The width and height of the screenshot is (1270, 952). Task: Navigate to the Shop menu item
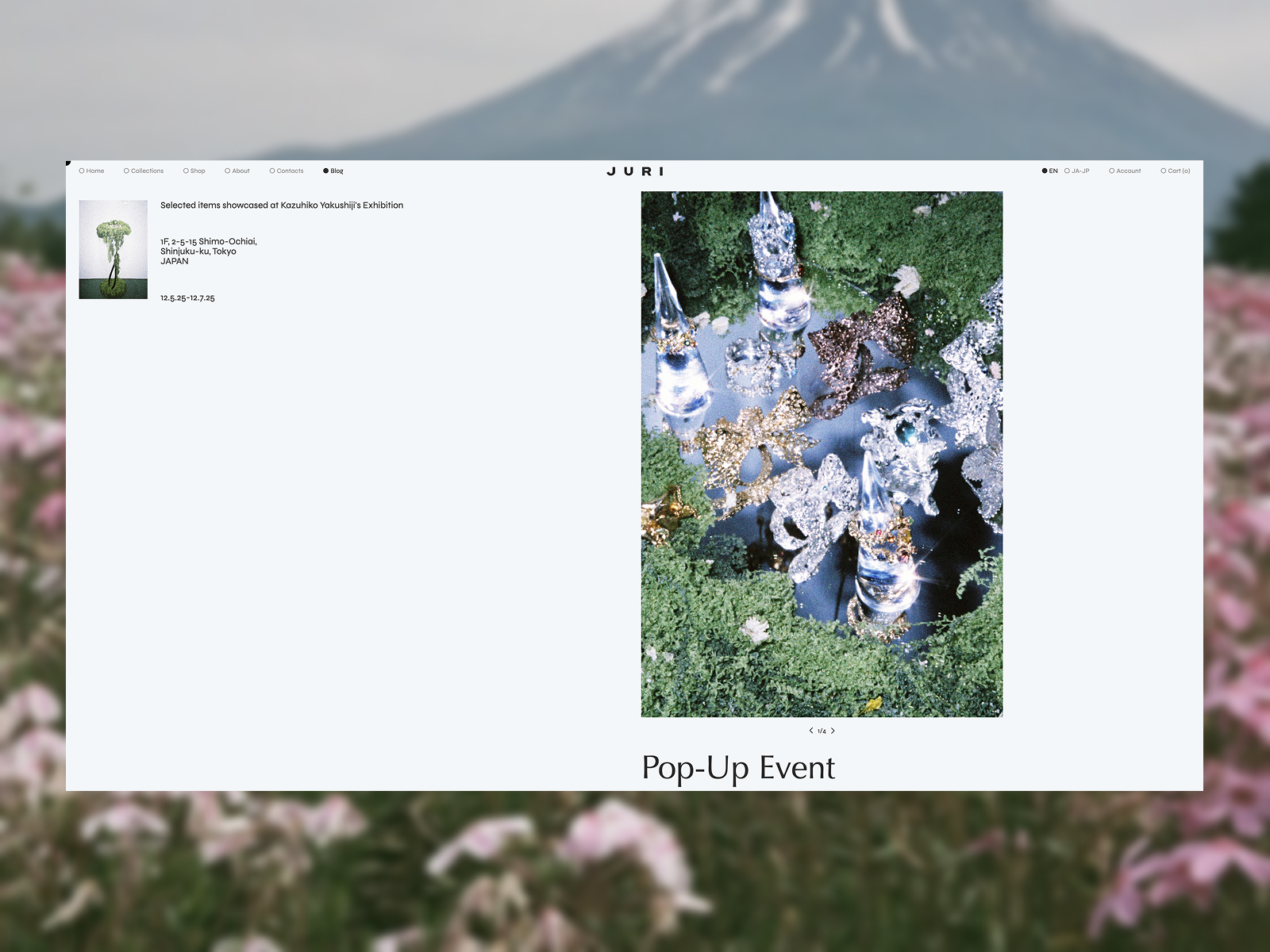[x=196, y=171]
